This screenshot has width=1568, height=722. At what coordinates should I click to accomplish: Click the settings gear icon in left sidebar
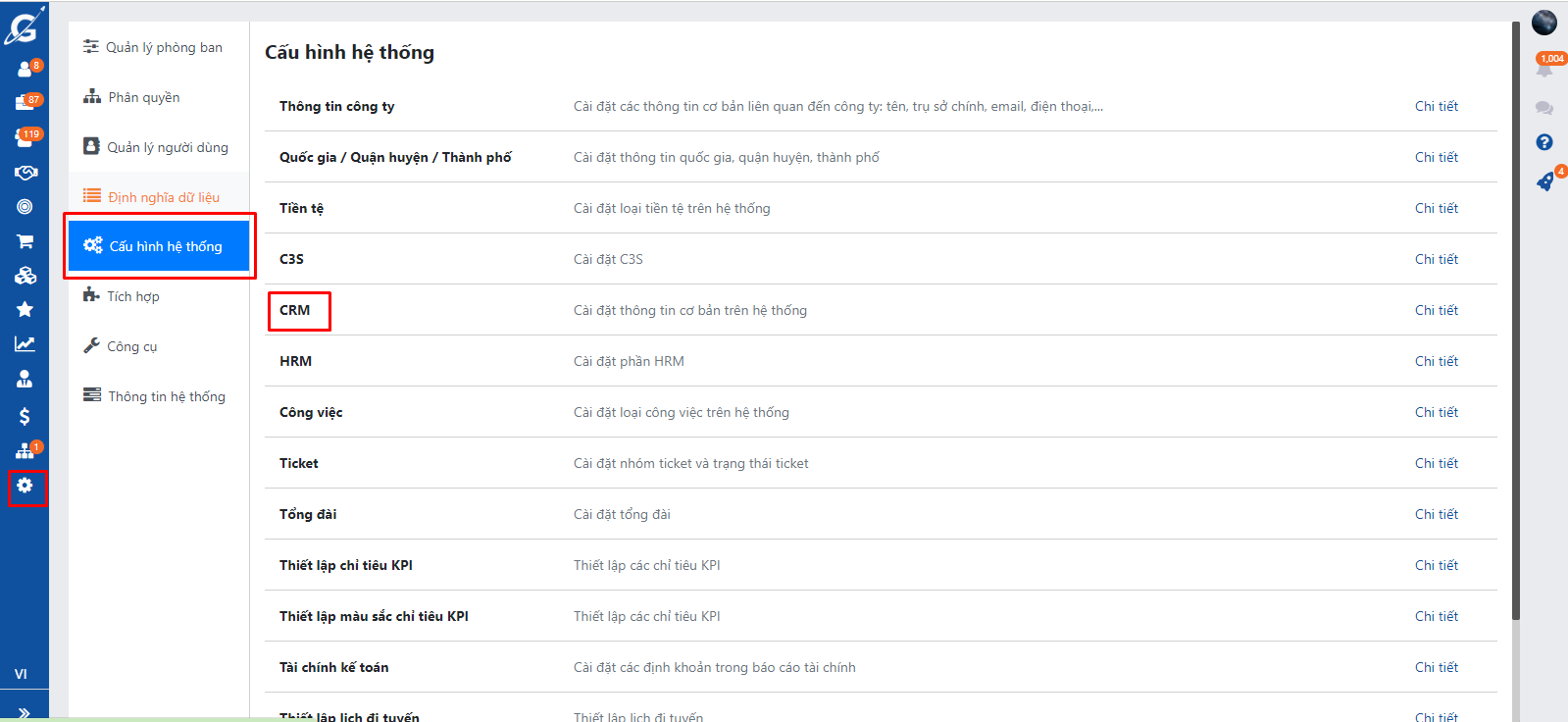(x=25, y=486)
